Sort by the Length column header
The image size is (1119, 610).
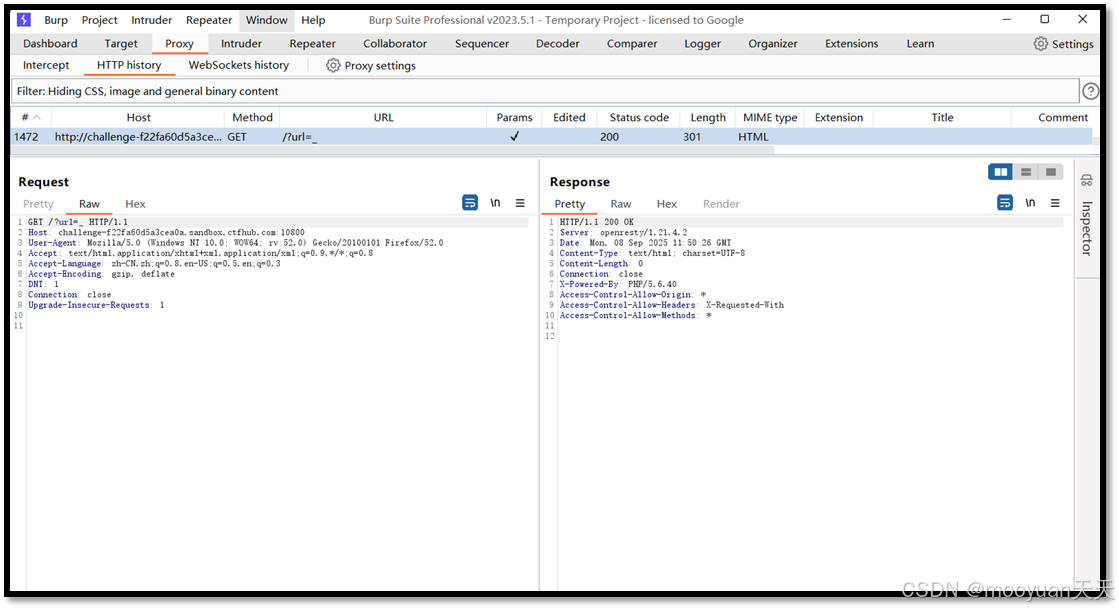(x=707, y=117)
